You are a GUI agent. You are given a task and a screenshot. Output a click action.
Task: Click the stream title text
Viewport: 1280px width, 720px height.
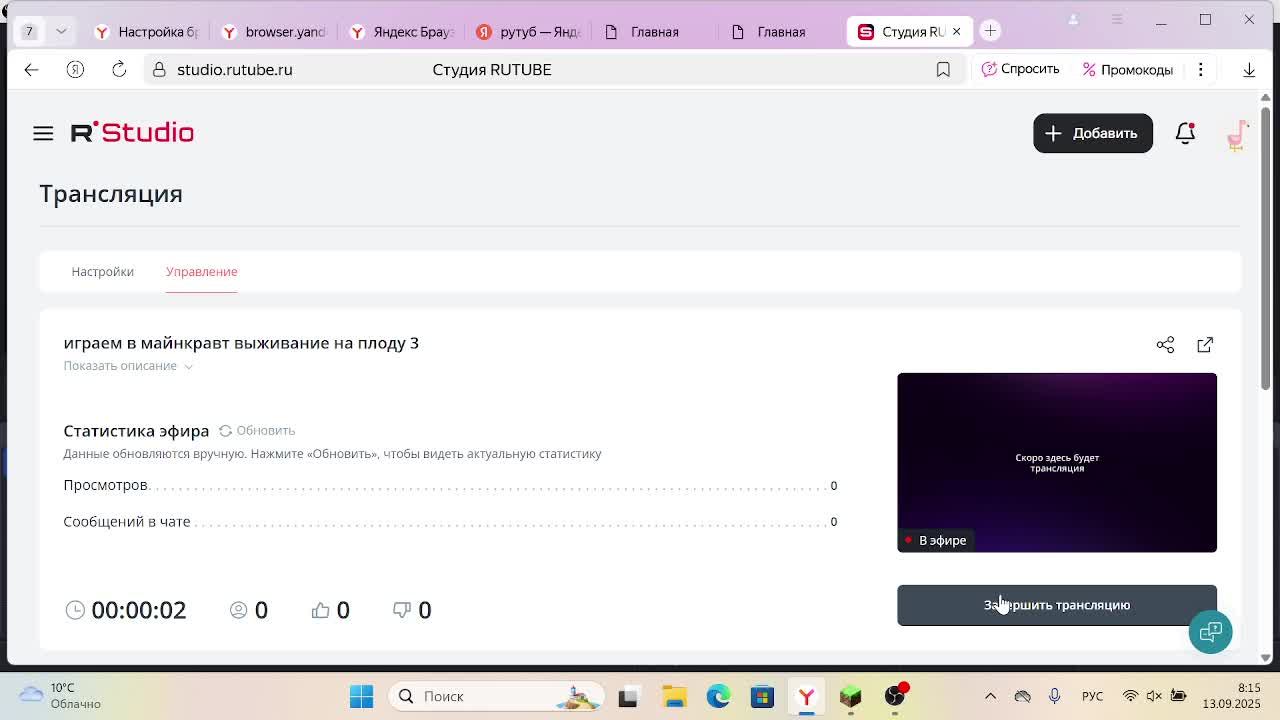coord(241,343)
